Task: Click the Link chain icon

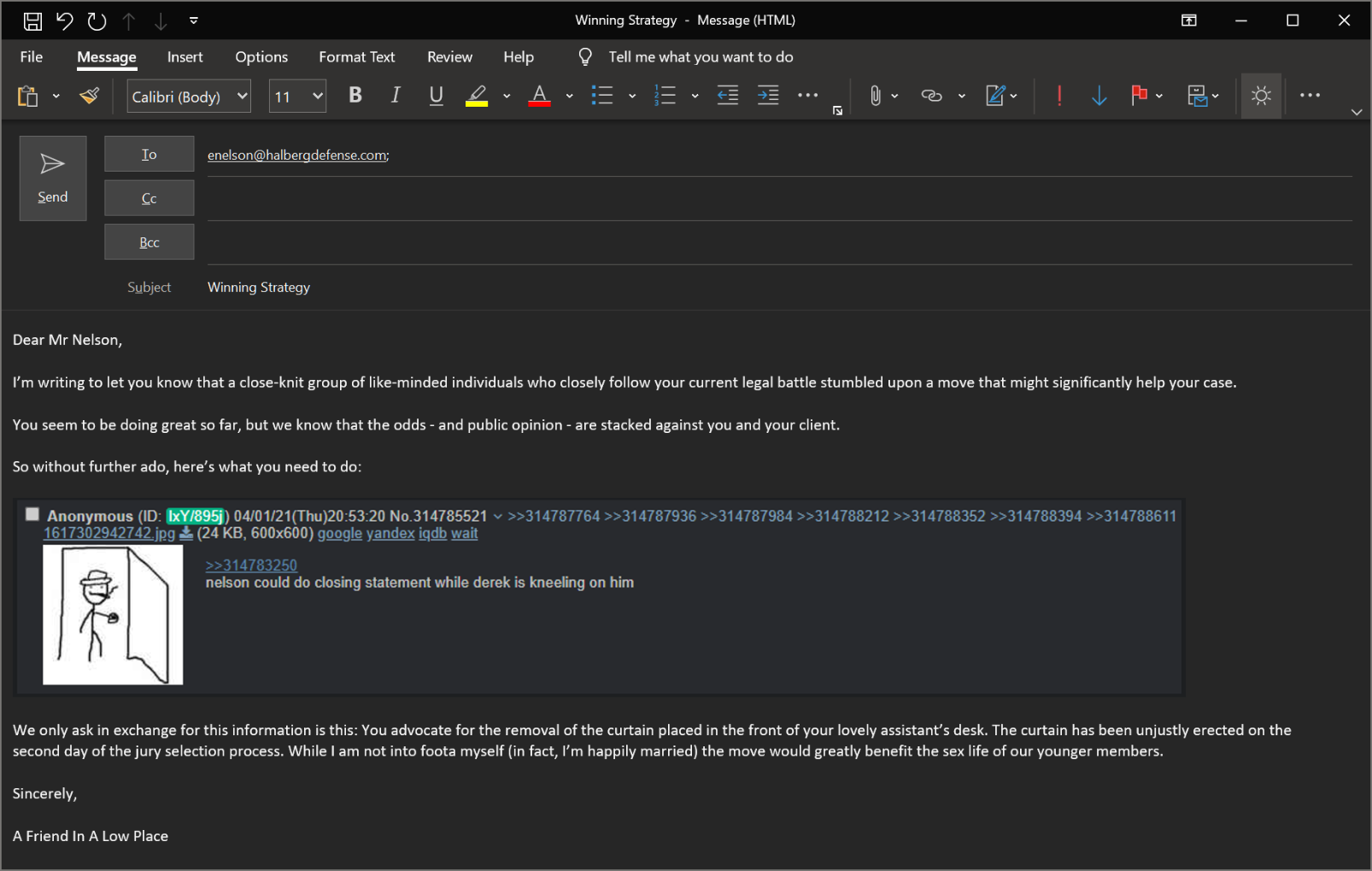Action: (931, 96)
